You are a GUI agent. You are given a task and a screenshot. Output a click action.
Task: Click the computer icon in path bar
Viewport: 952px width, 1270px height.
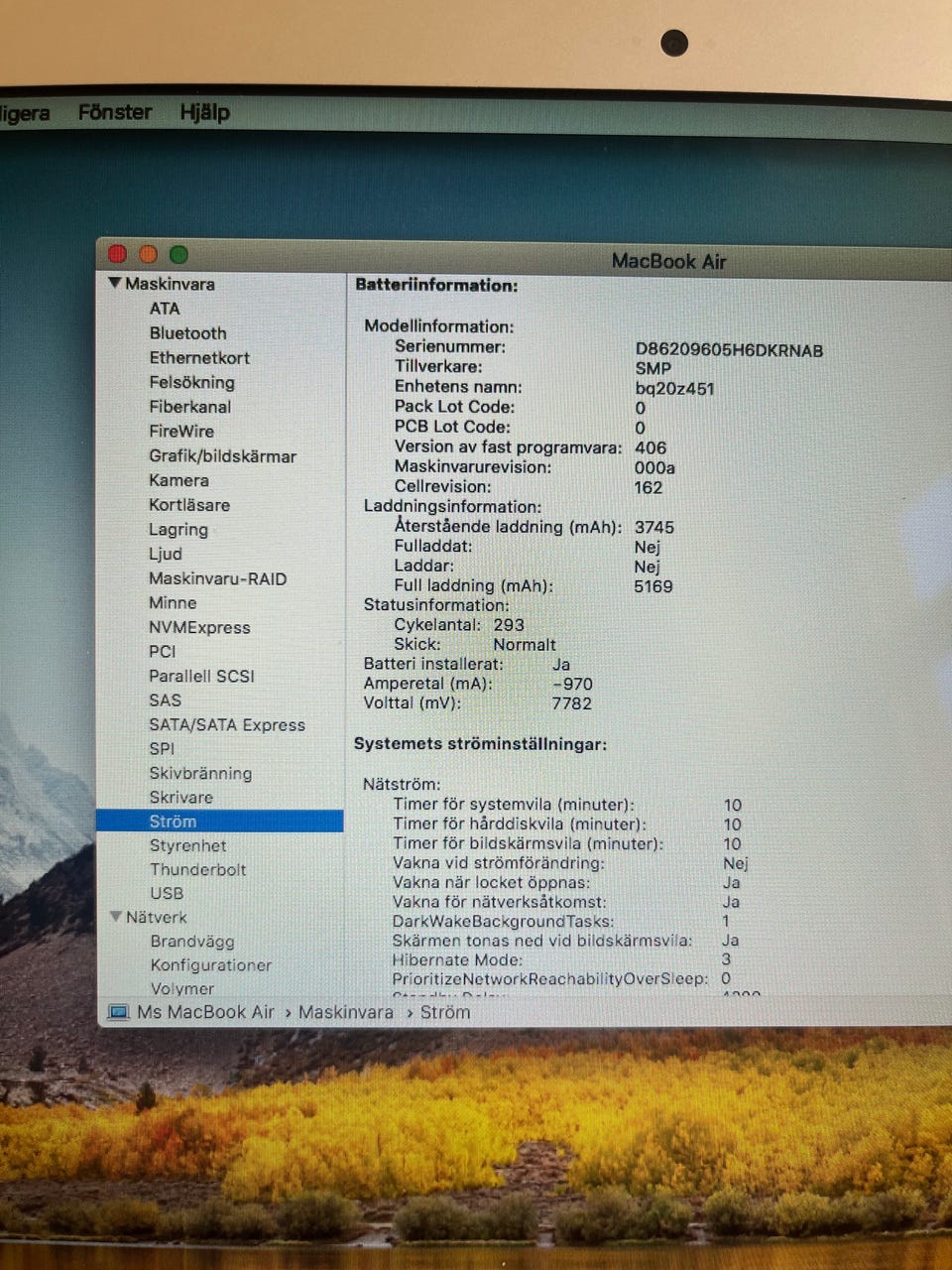pyautogui.click(x=119, y=1012)
